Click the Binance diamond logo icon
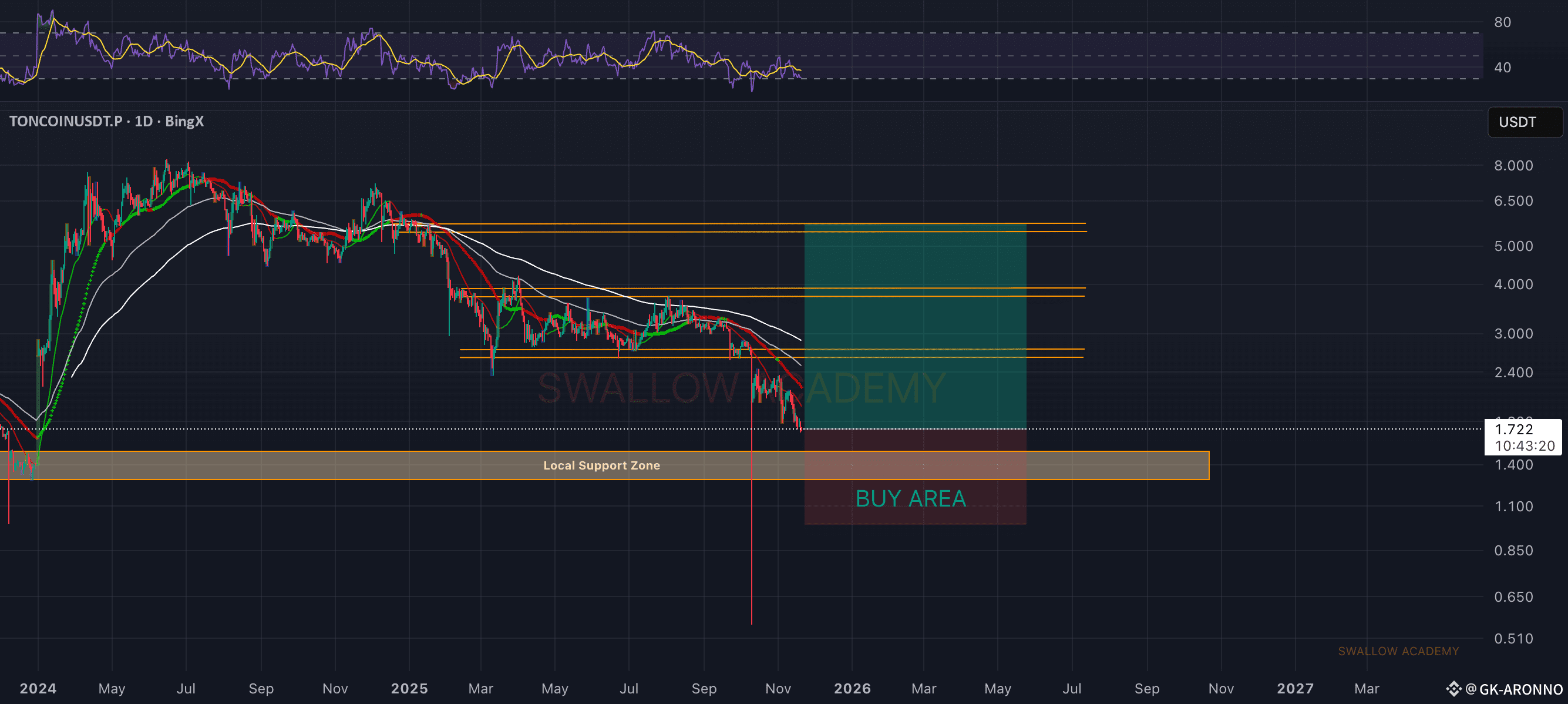 (x=1453, y=689)
